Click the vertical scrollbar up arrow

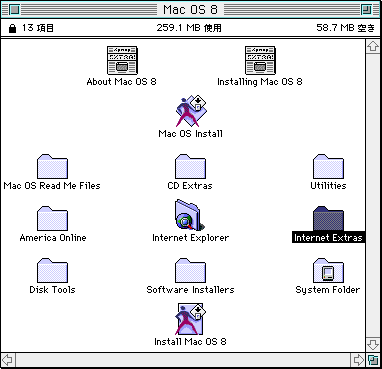(372, 46)
